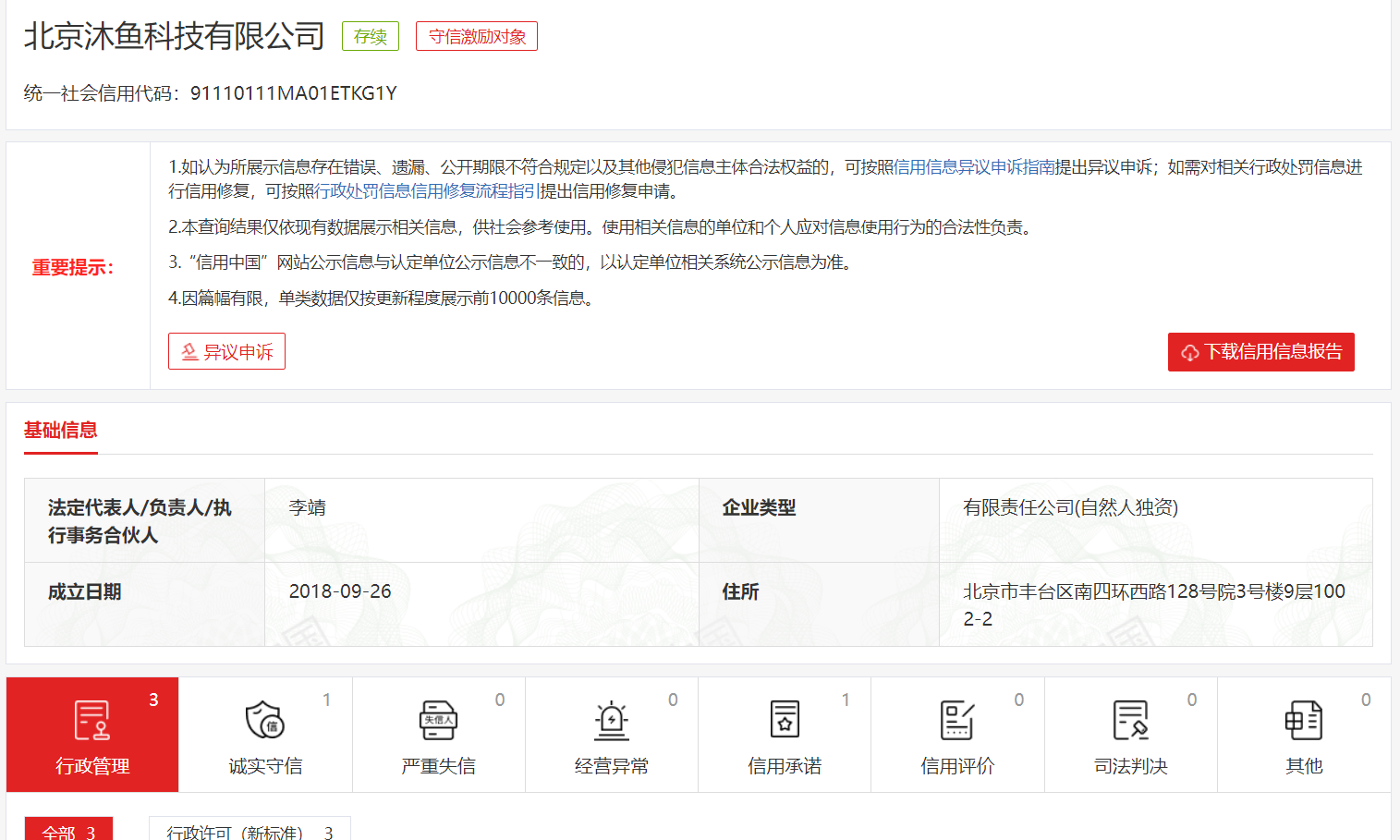The height and width of the screenshot is (840, 1400).
Task: Click the 住所 field label
Action: [x=740, y=591]
